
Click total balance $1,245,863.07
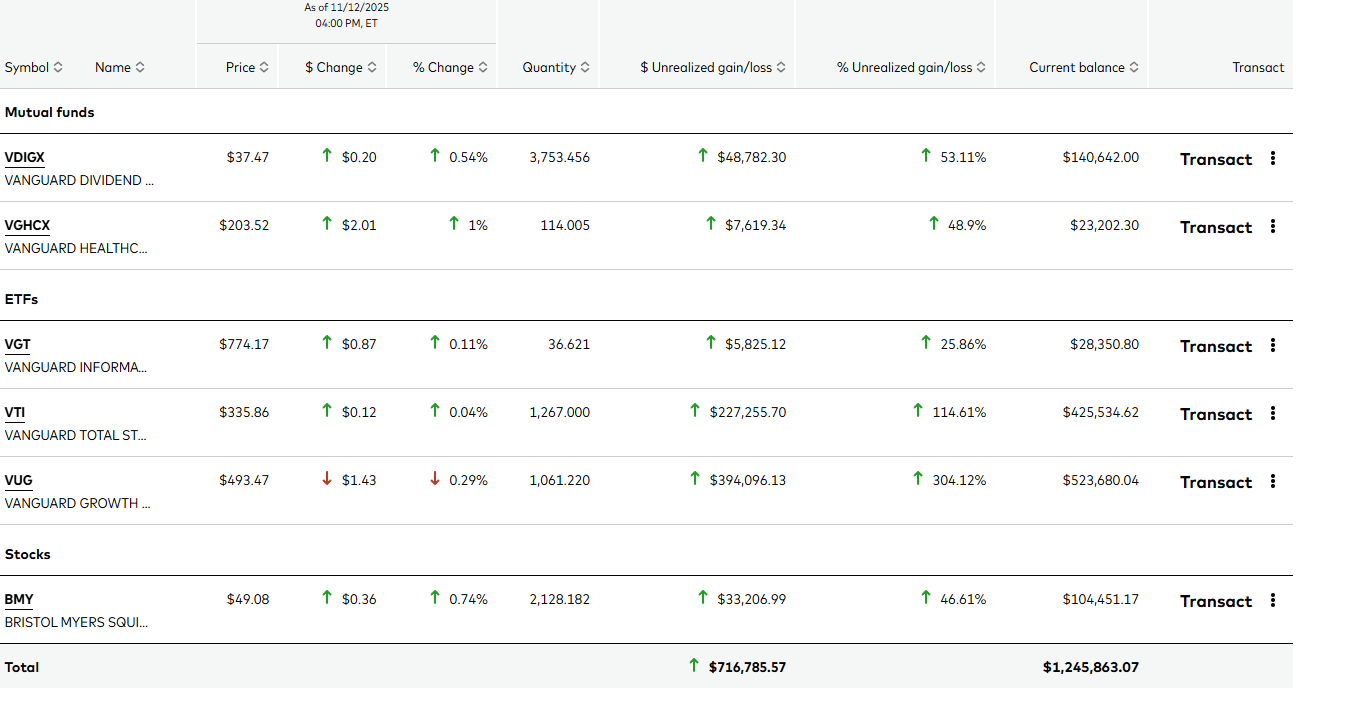click(1091, 667)
